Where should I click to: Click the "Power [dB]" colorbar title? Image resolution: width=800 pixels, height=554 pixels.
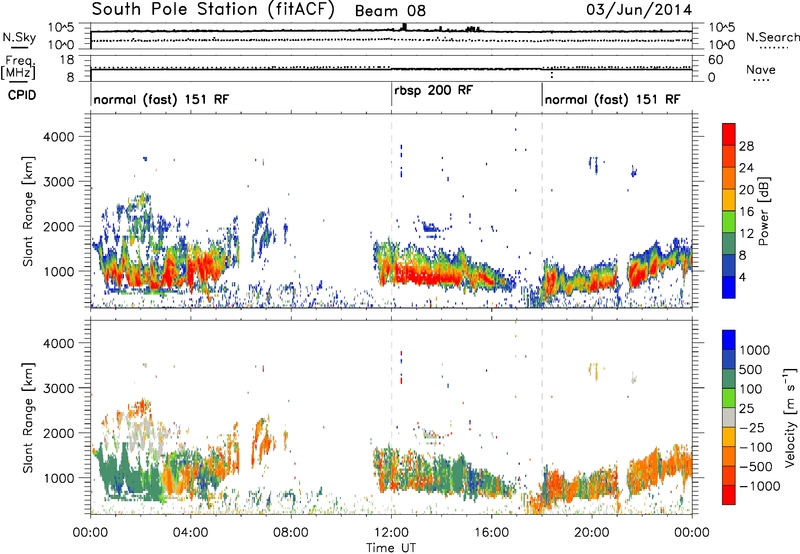point(763,211)
